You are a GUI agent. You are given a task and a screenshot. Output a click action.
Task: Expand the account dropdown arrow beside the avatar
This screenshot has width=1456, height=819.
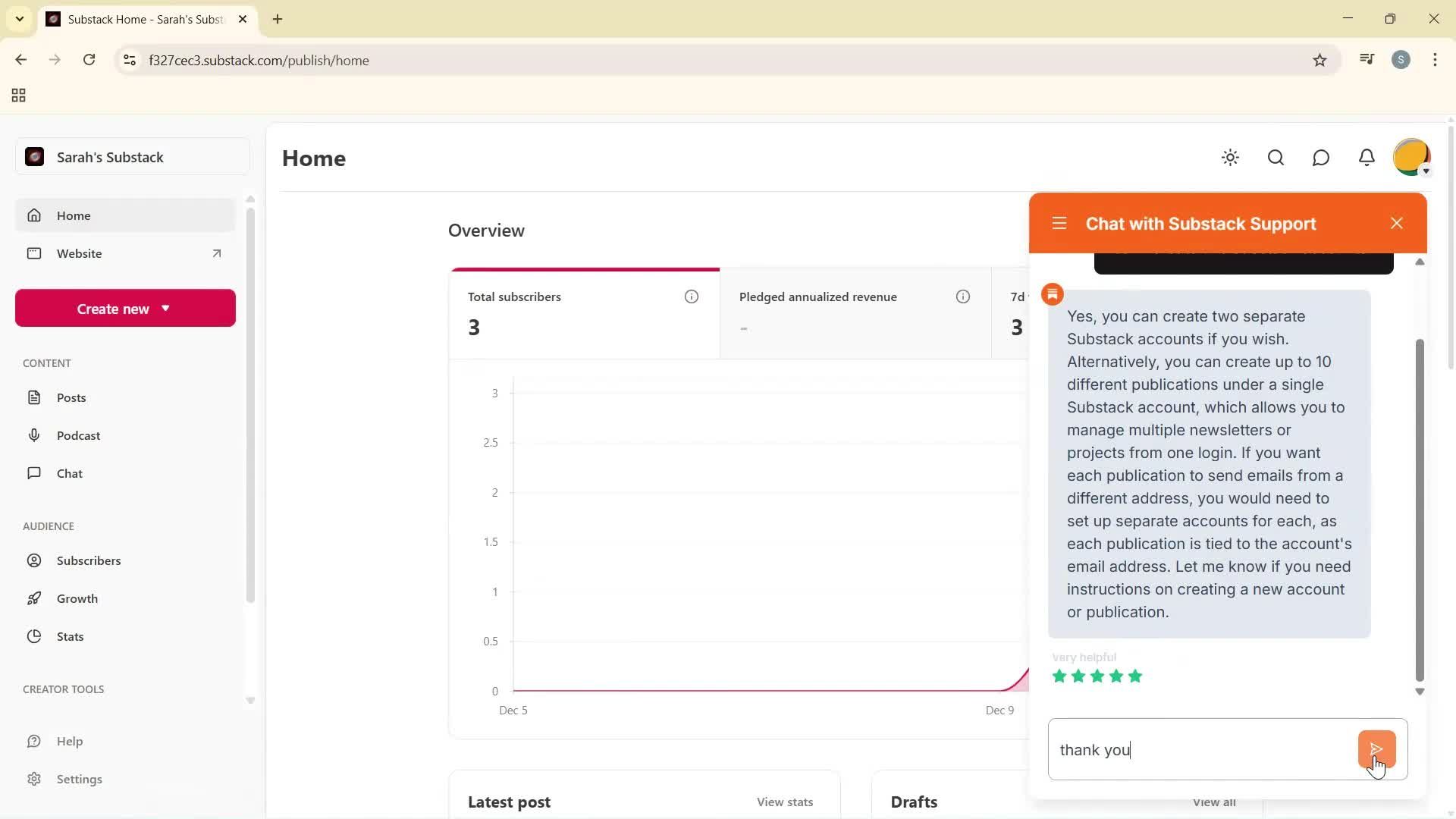pos(1426,171)
